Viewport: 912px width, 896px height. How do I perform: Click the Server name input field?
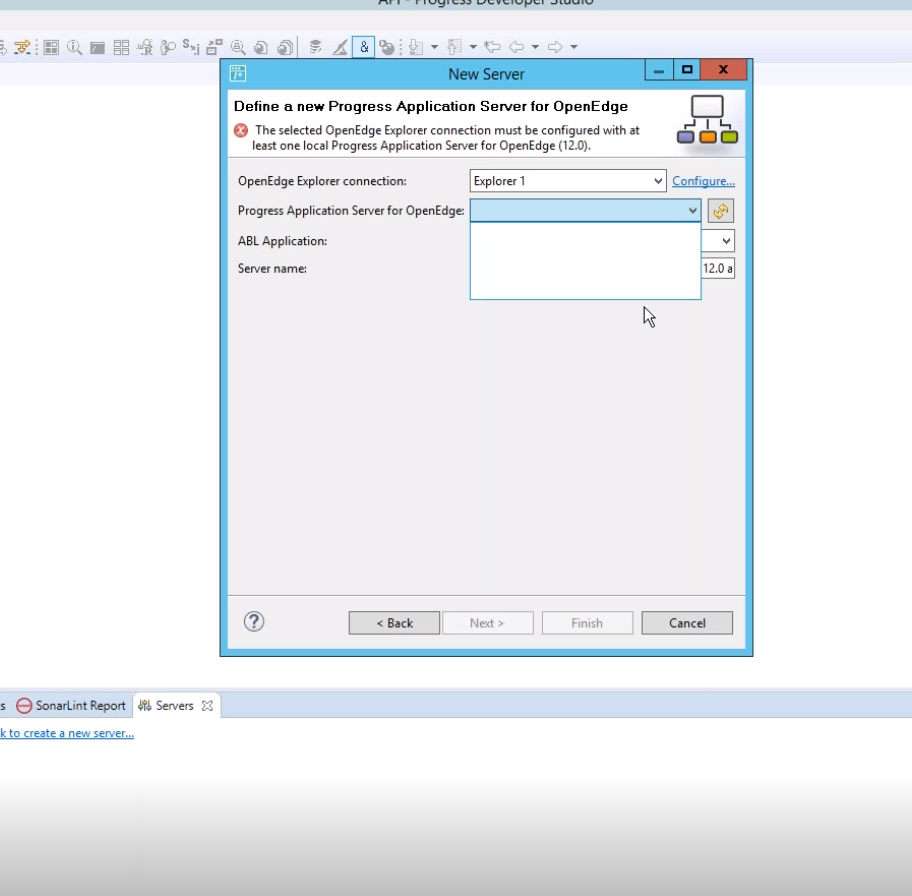pos(718,268)
